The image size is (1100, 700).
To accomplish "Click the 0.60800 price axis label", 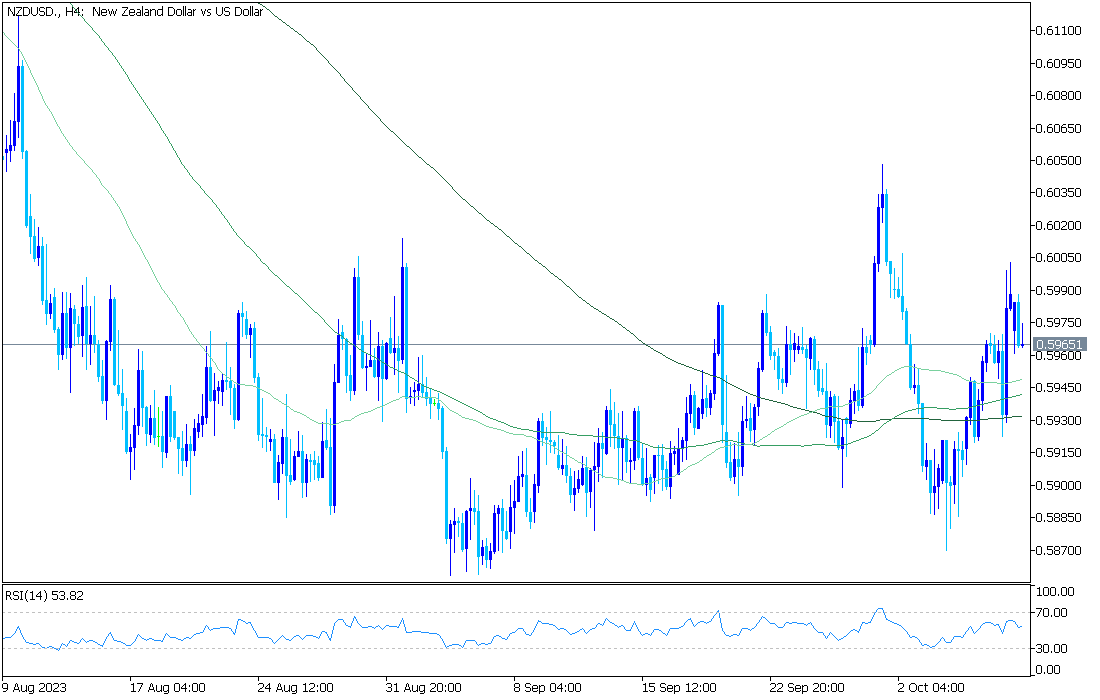I will click(1059, 95).
